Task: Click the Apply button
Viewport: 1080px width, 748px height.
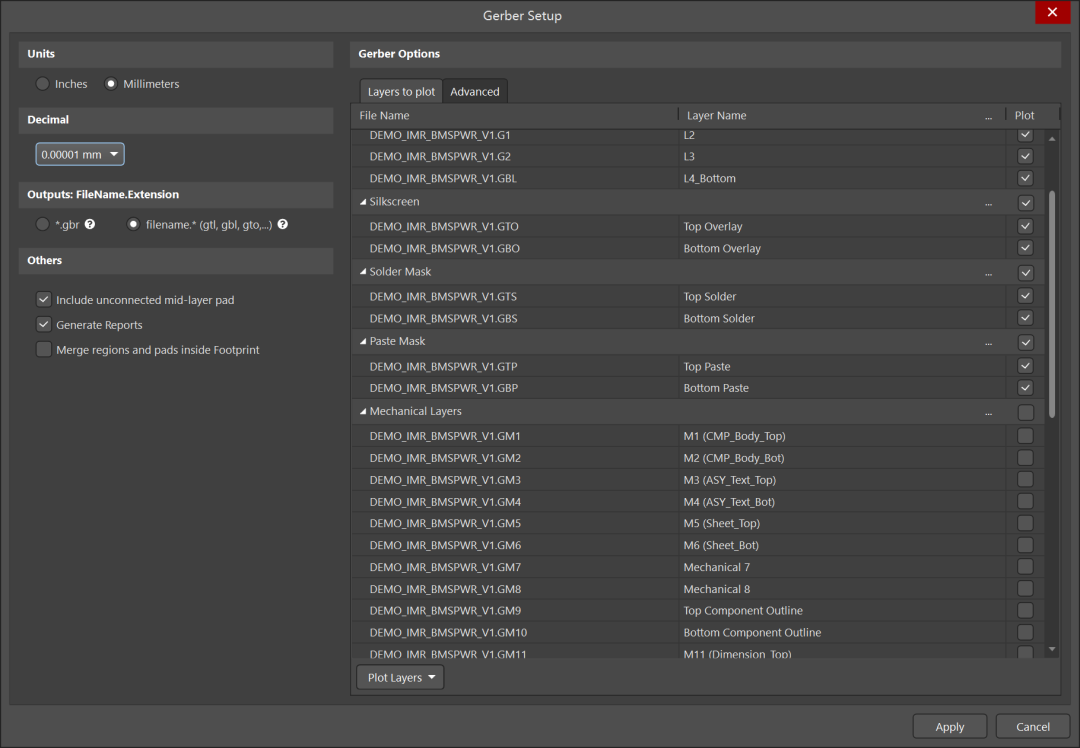Action: [949, 727]
